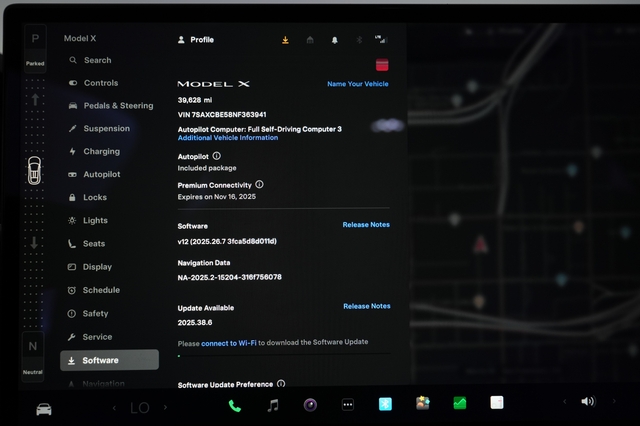Tap the update download progress bar
Image resolution: width=640 pixels, height=426 pixels.
(284, 355)
